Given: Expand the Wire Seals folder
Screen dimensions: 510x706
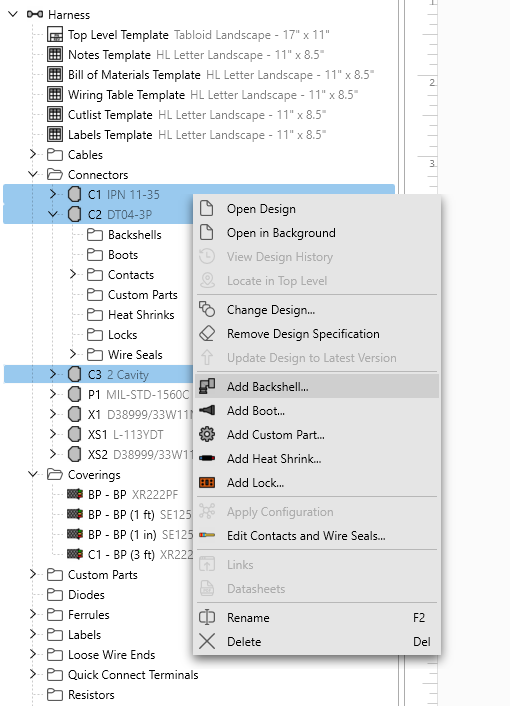Looking at the screenshot, I should pos(73,354).
